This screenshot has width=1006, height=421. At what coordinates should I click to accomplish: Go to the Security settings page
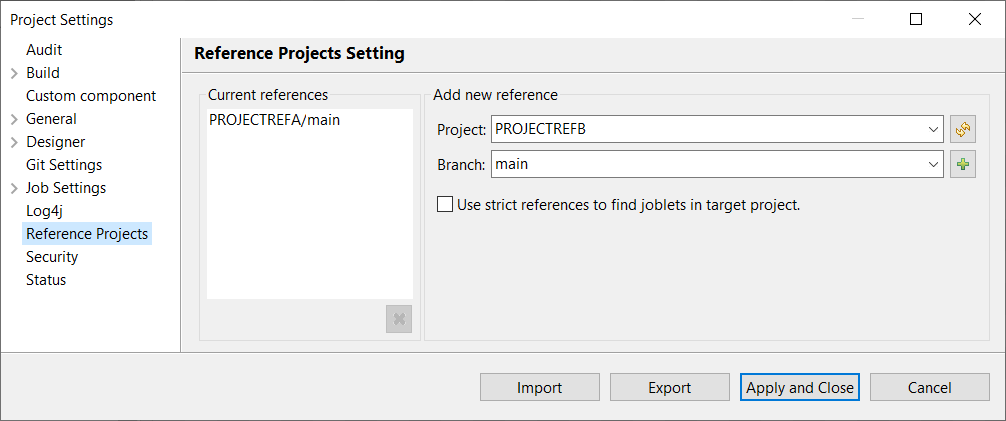(x=52, y=257)
